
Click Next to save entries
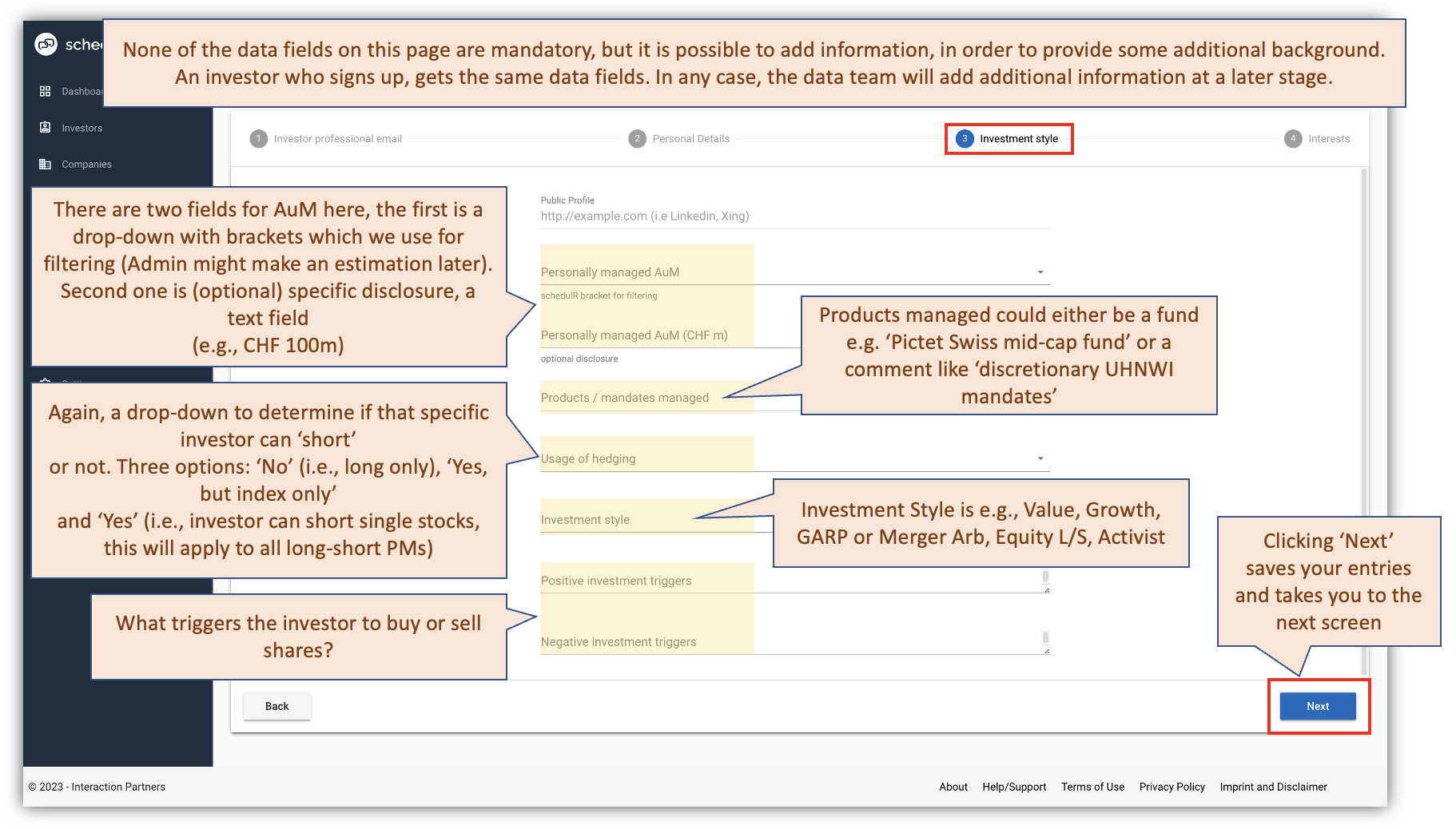tap(1317, 706)
